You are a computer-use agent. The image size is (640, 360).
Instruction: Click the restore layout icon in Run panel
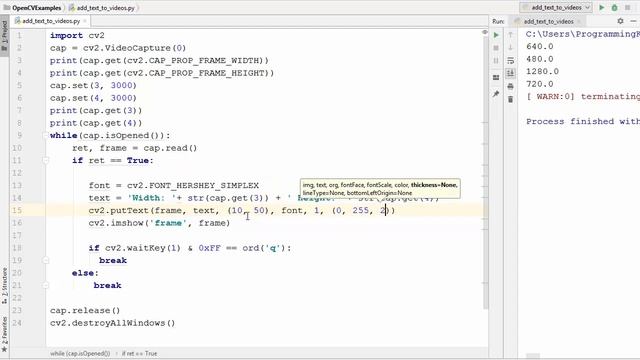[496, 78]
